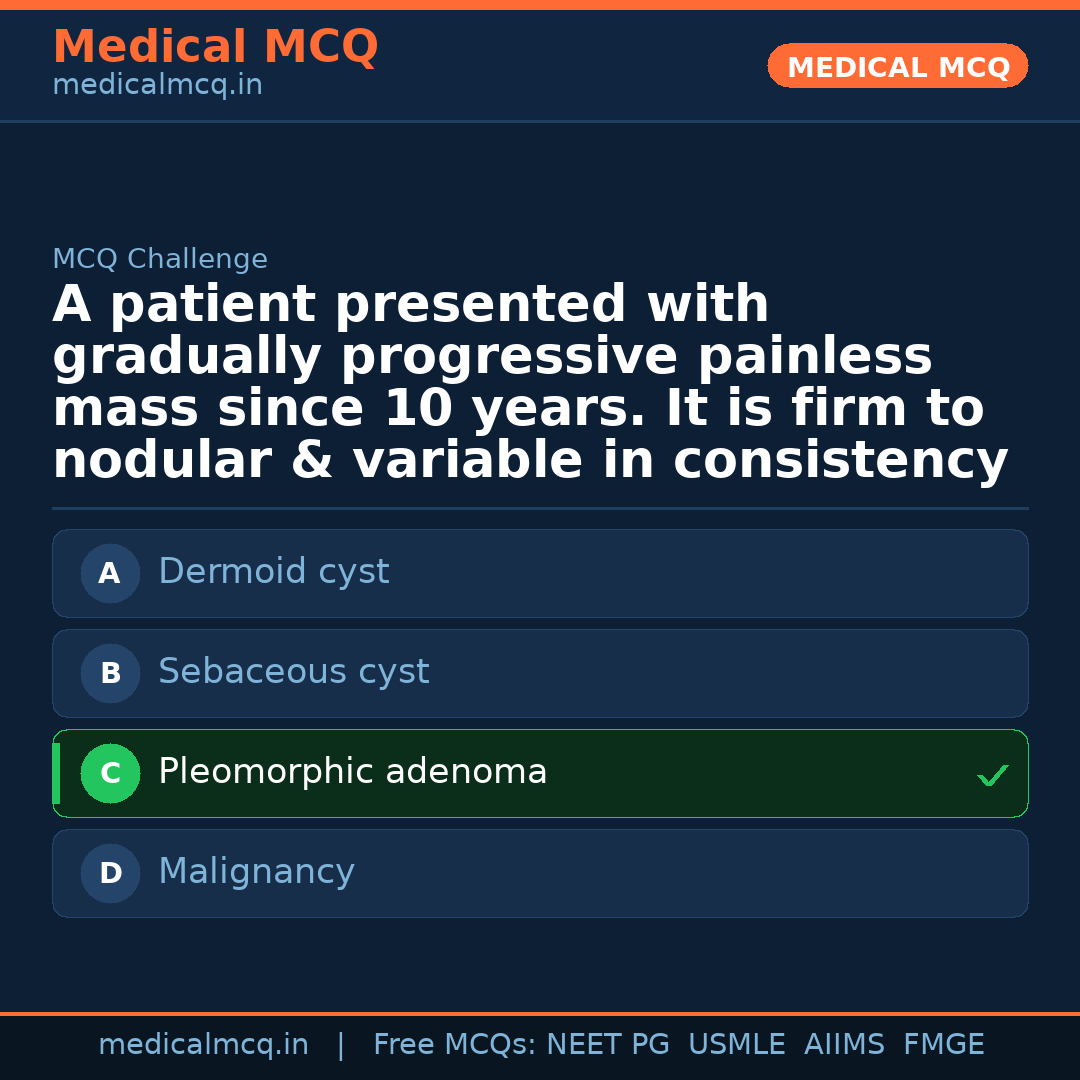Select the Dermoid cyst answer text
The width and height of the screenshot is (1080, 1080).
pos(273,572)
